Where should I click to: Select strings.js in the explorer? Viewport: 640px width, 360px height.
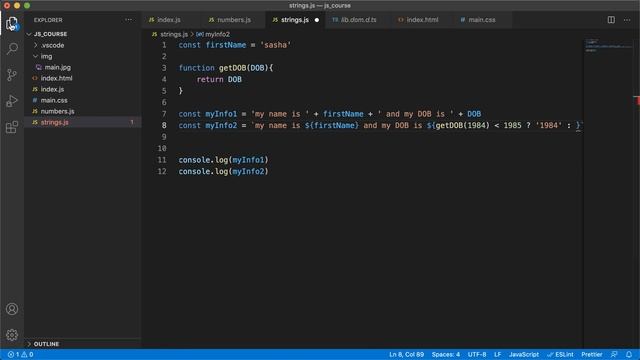[83, 122]
